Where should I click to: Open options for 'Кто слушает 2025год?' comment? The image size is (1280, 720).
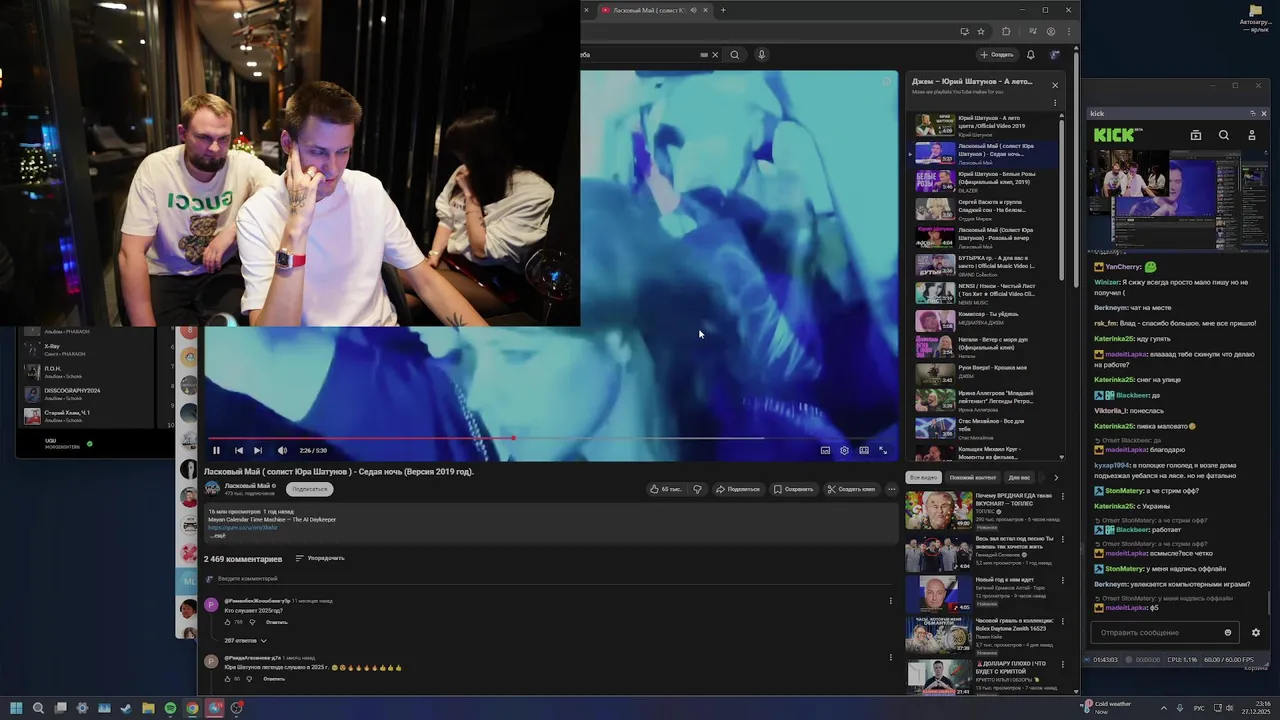click(x=891, y=601)
